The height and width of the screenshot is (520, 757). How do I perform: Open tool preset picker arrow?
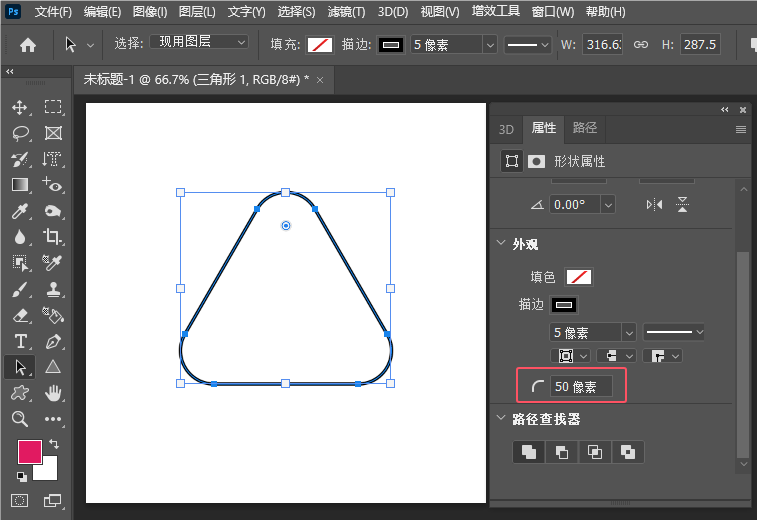pyautogui.click(x=90, y=45)
